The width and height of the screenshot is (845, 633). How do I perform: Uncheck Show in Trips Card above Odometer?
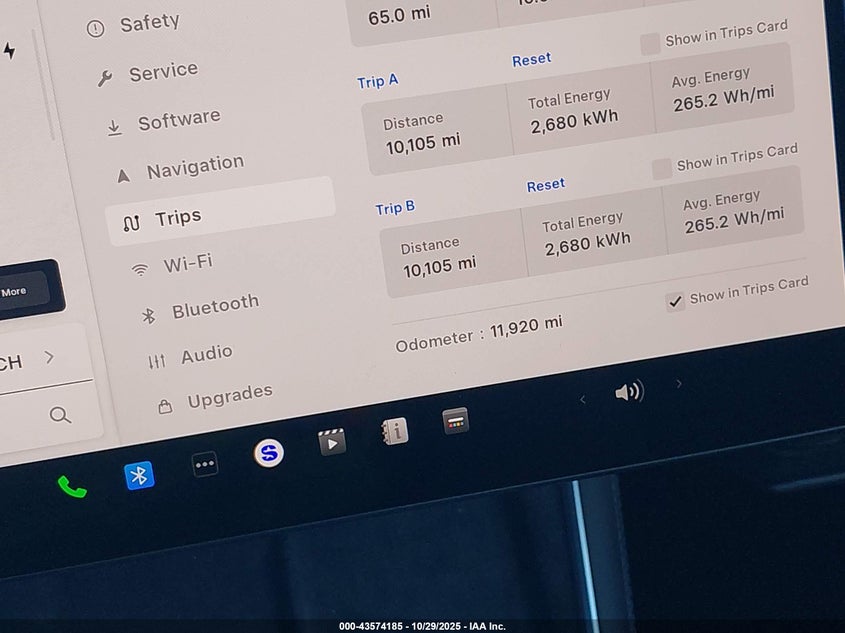click(676, 301)
